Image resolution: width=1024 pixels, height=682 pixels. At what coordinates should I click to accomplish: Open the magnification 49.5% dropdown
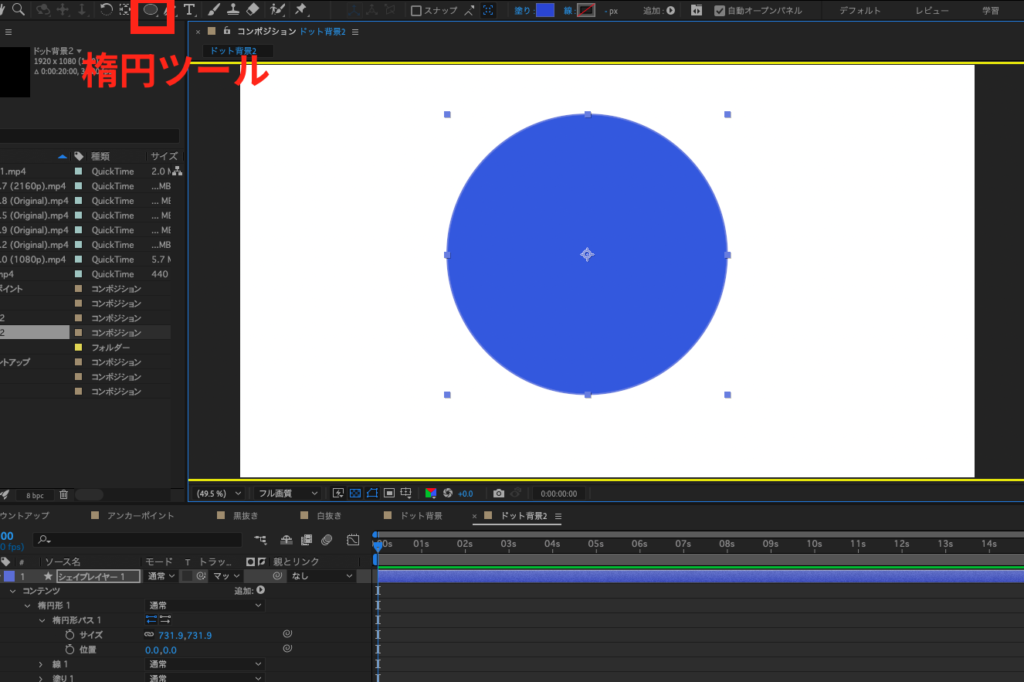point(218,493)
